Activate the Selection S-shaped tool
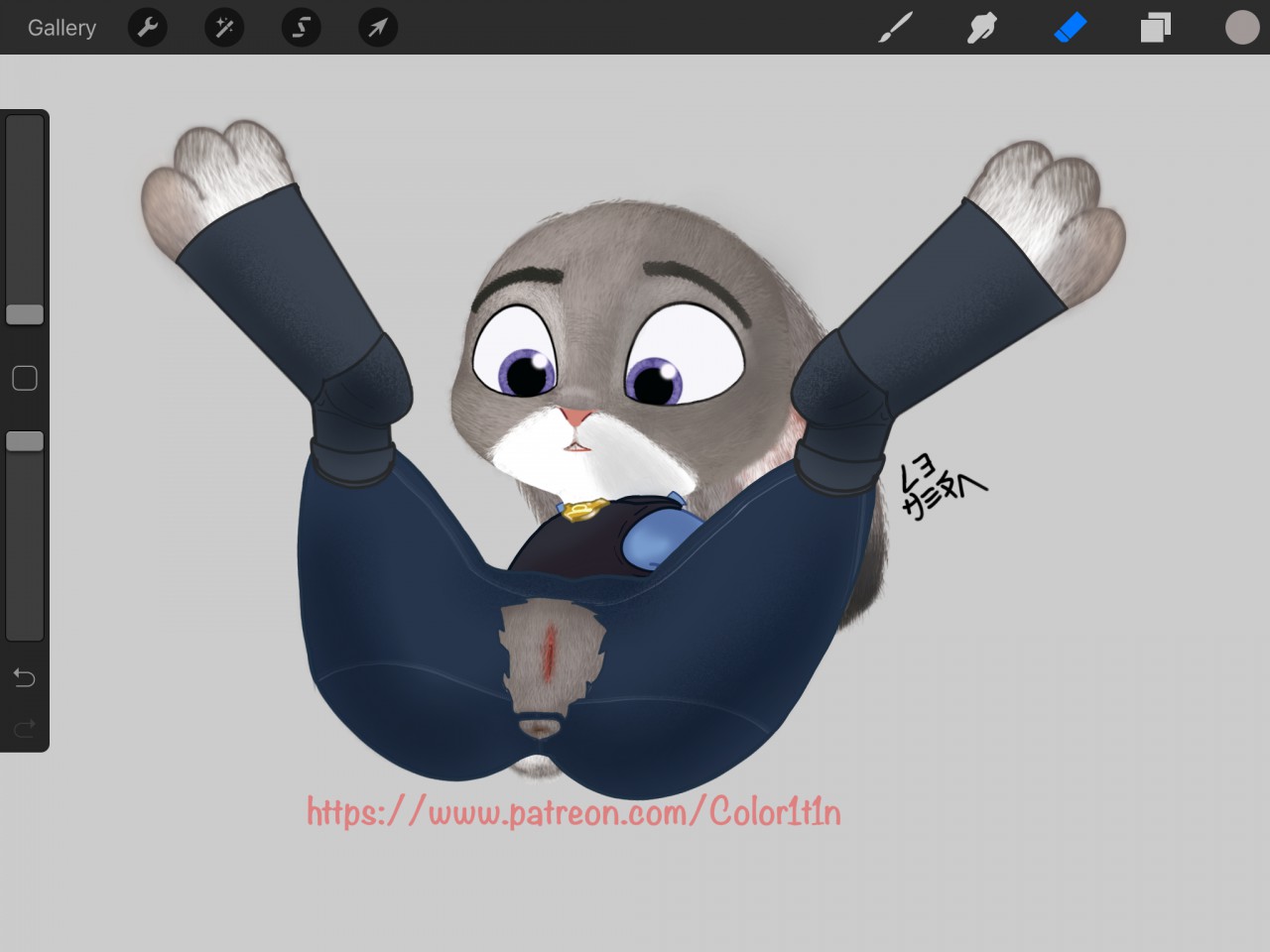This screenshot has height=952, width=1270. pyautogui.click(x=301, y=28)
